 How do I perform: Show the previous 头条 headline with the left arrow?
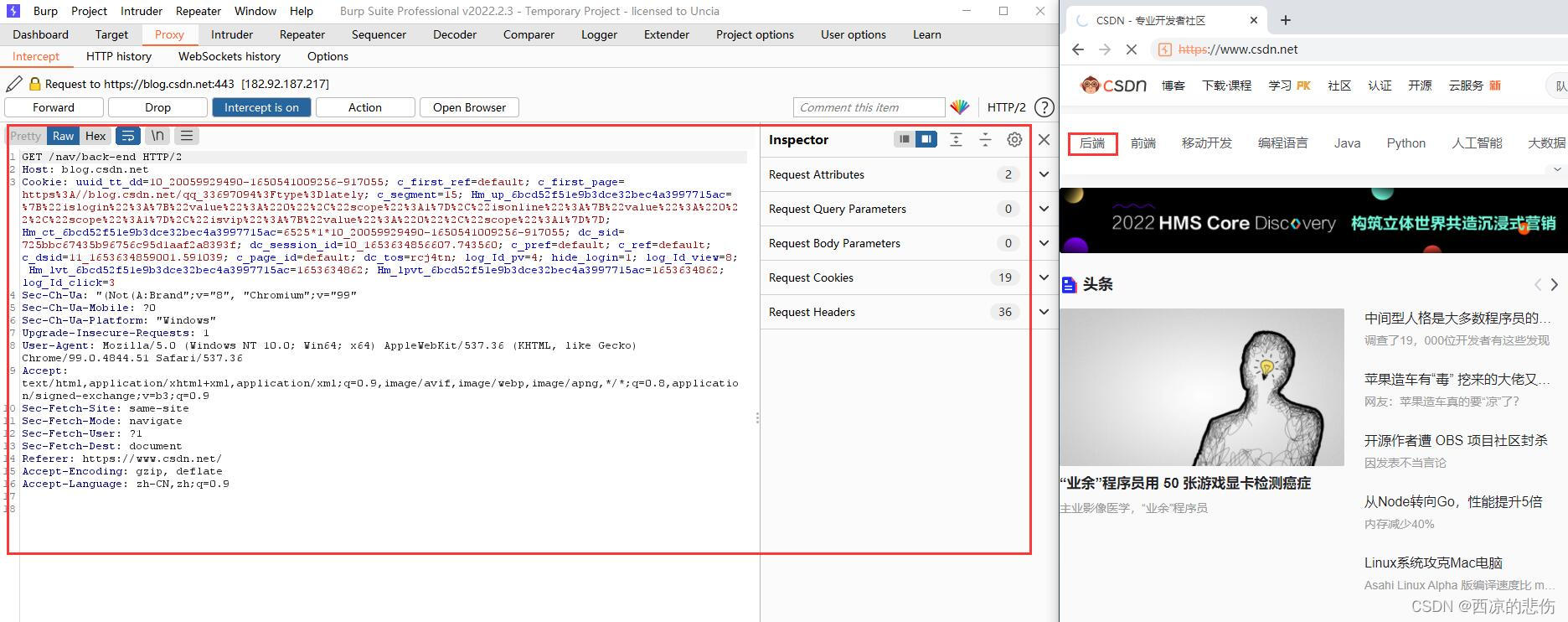[1537, 284]
